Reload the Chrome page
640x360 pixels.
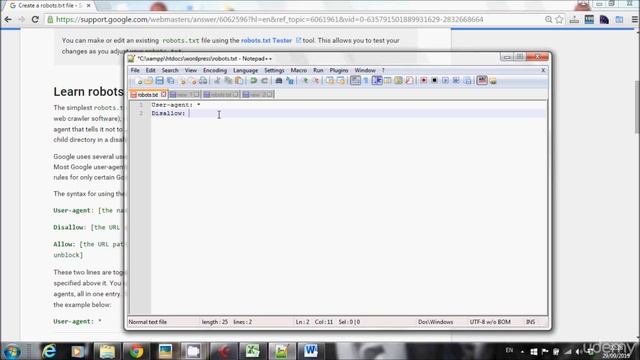point(35,19)
